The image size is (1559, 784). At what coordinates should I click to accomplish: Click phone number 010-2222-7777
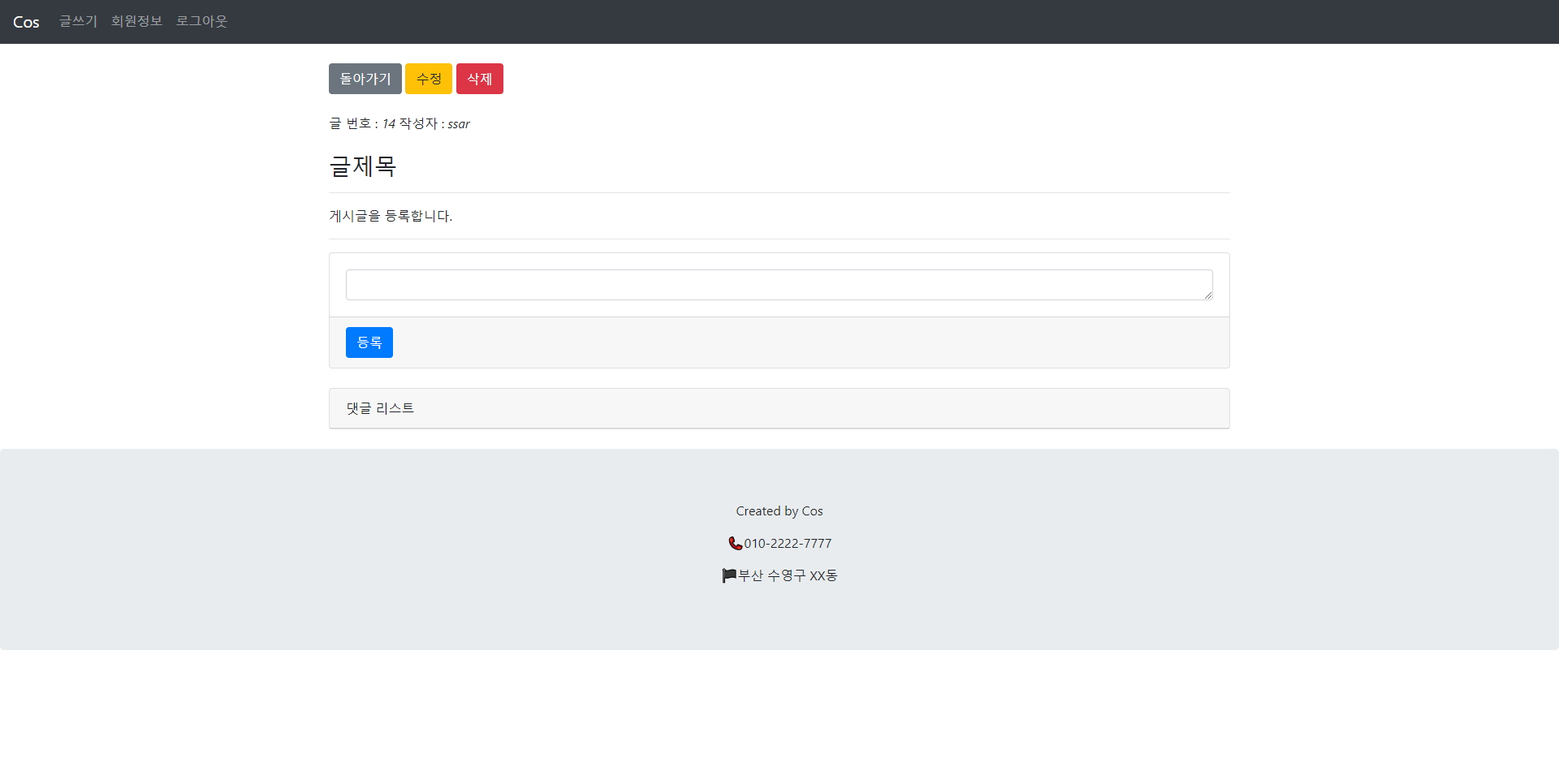pos(788,544)
